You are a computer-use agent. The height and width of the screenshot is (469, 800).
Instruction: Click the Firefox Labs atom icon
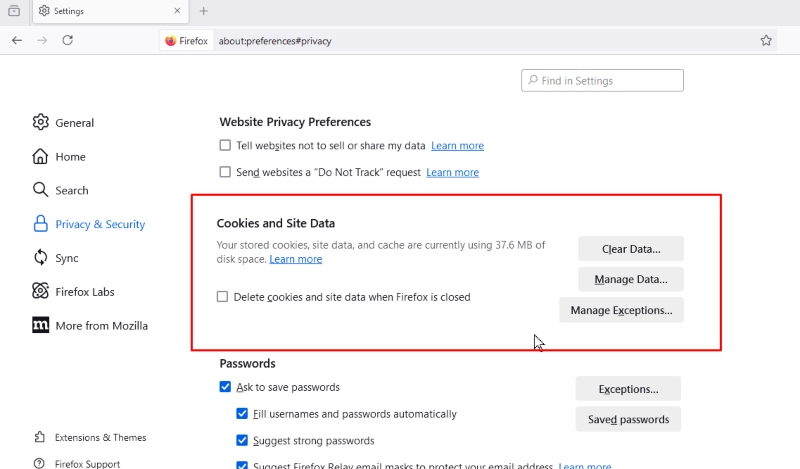coord(40,291)
